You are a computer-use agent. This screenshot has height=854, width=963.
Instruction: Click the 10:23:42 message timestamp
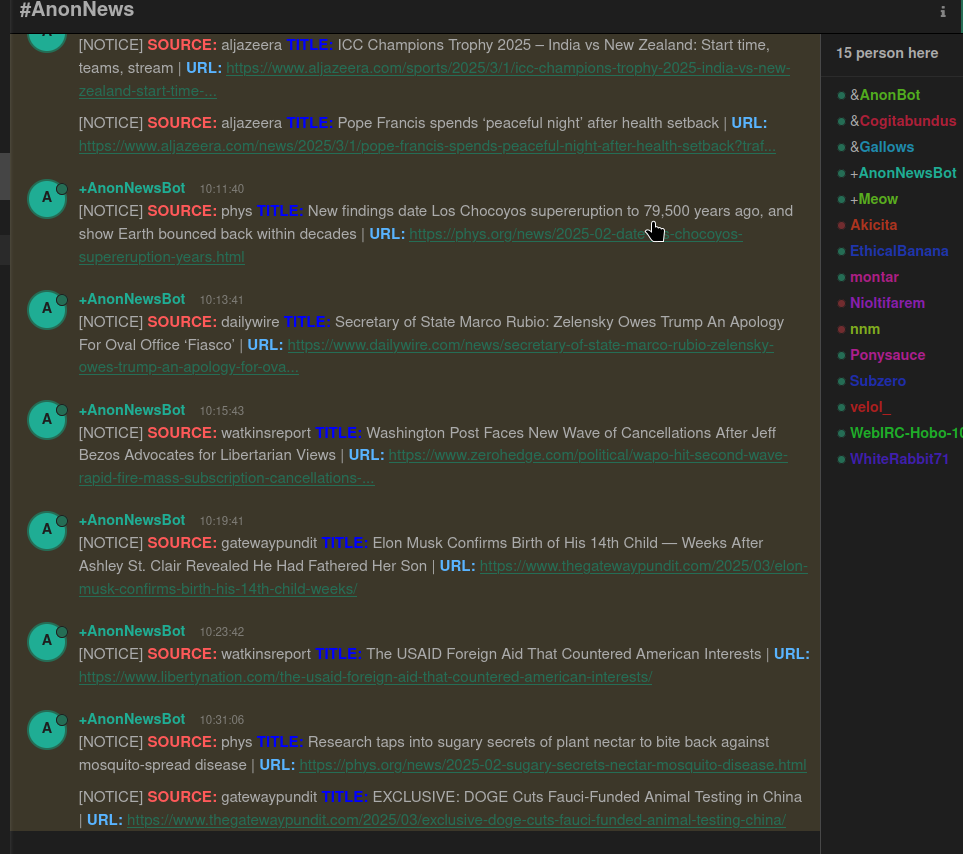pyautogui.click(x=222, y=632)
